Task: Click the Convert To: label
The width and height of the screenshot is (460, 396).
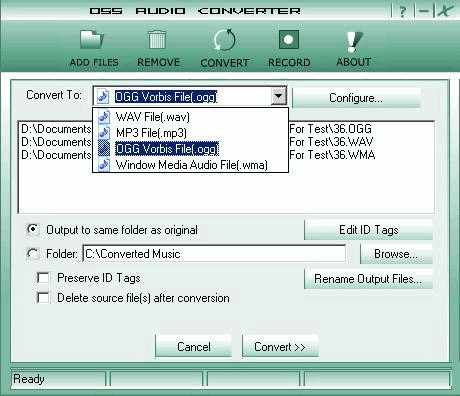Action: coord(54,95)
